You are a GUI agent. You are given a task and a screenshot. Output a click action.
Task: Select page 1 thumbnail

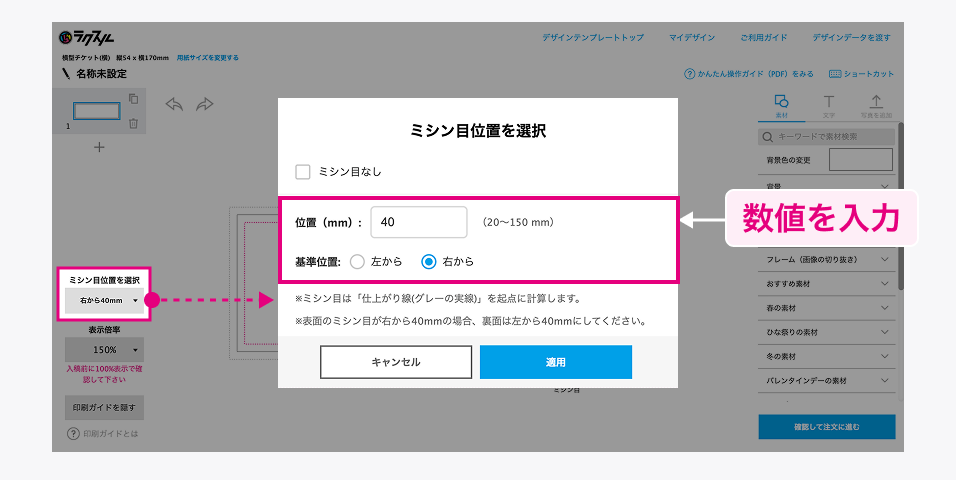96,111
